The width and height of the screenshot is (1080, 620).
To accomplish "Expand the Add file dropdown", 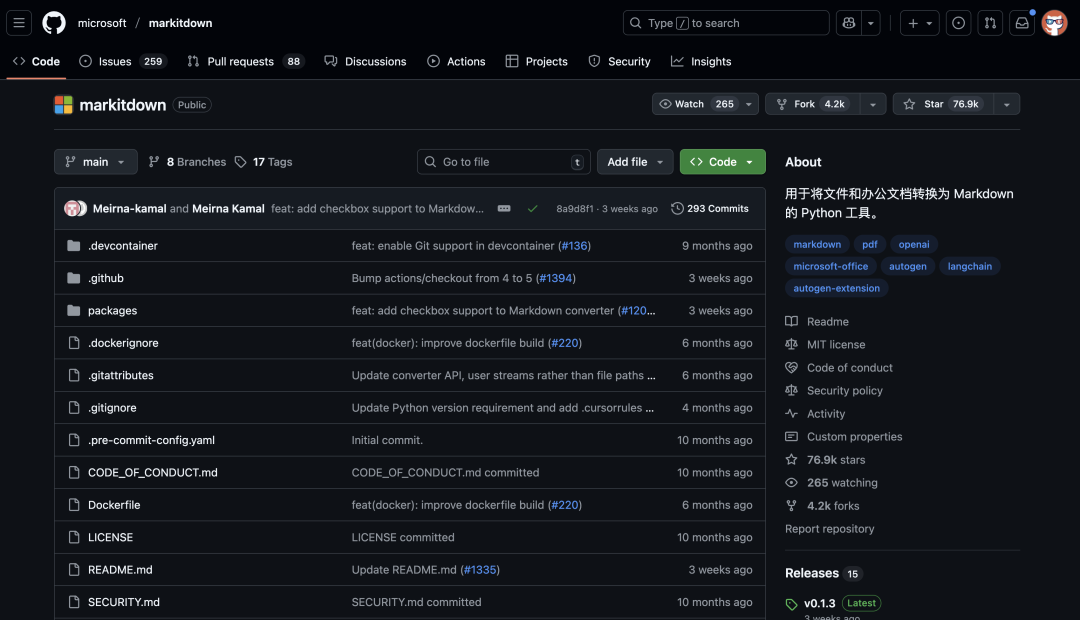I will [635, 162].
